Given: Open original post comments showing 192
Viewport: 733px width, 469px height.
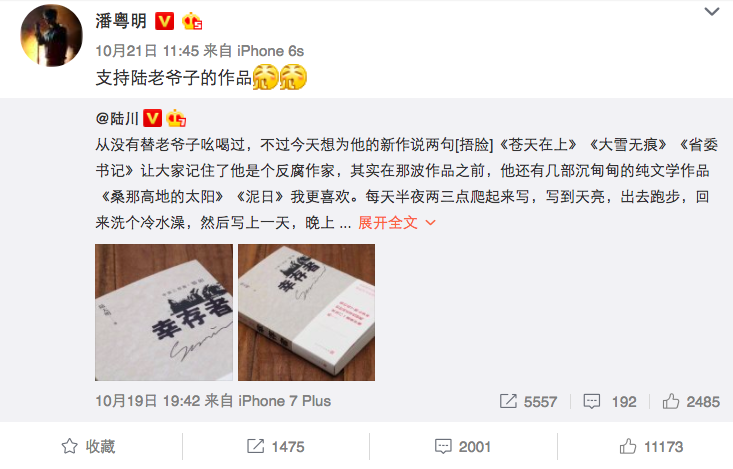Looking at the screenshot, I should pyautogui.click(x=610, y=401).
